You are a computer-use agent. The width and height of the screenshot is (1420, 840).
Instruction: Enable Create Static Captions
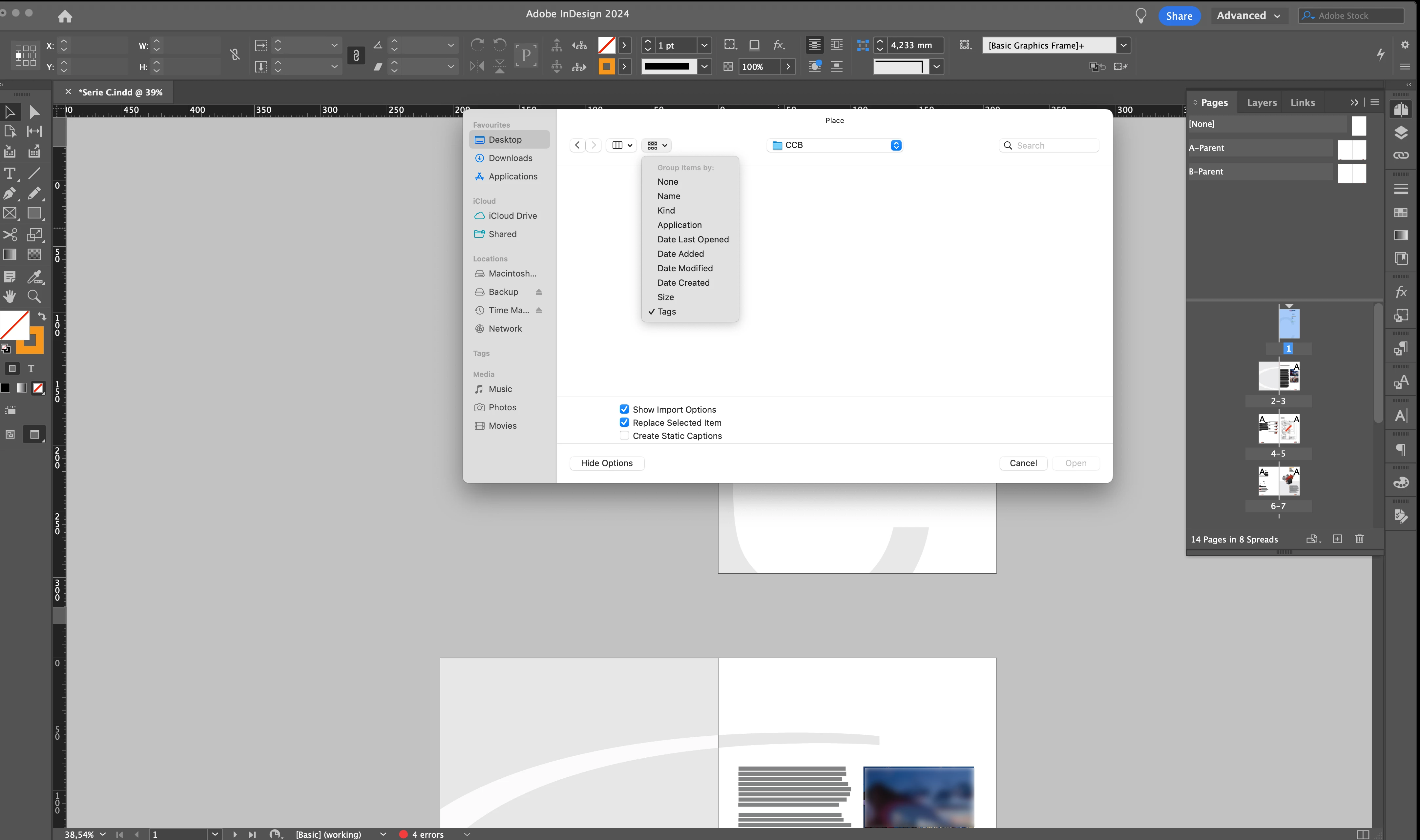point(624,435)
